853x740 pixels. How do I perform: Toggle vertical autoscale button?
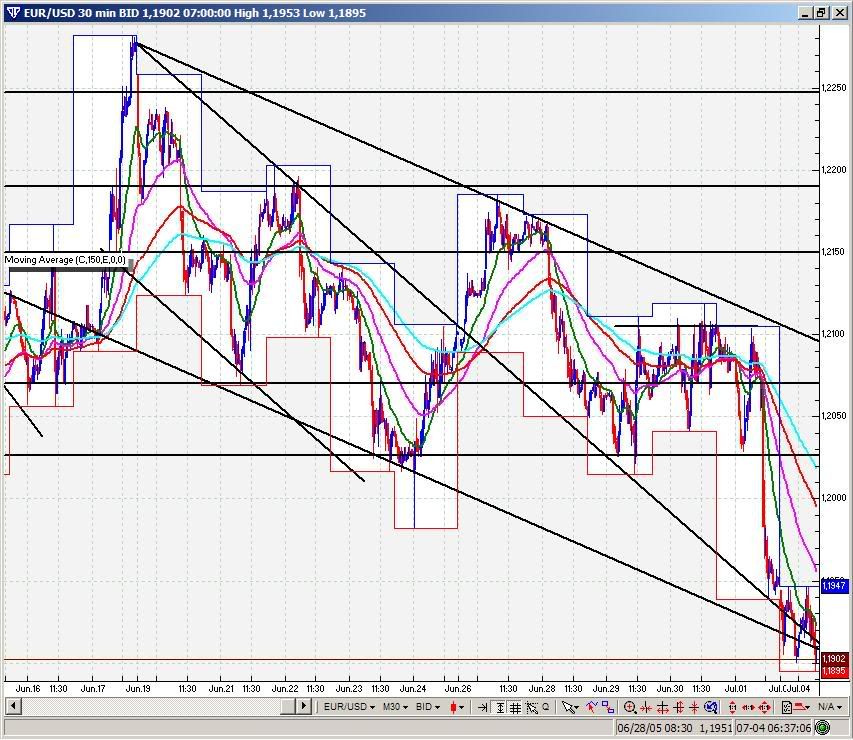[x=499, y=707]
